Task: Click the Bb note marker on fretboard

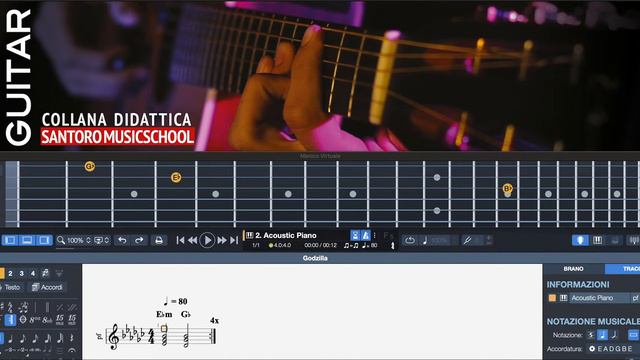Action: pyautogui.click(x=507, y=188)
